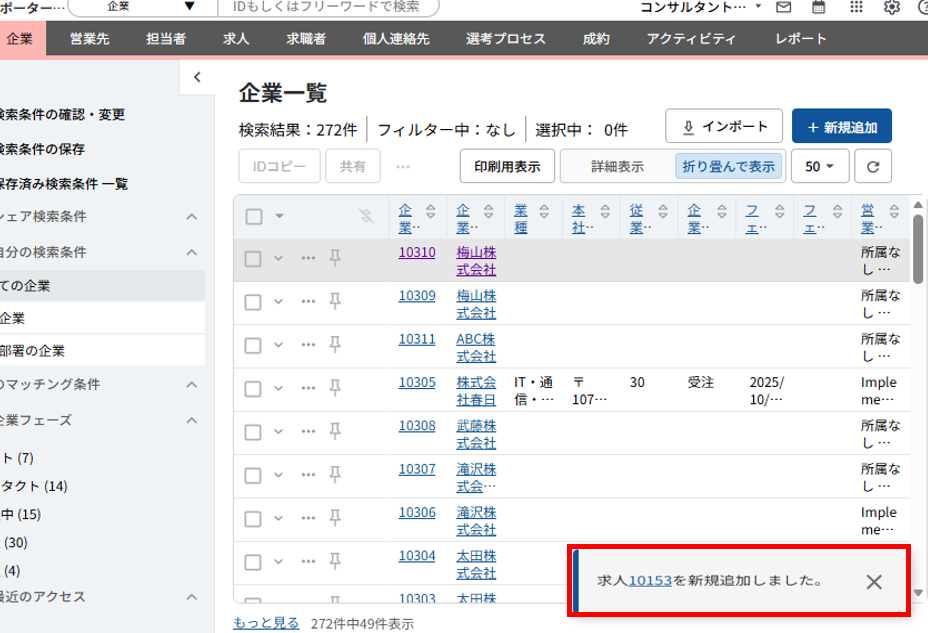Screen dimensions: 928x633
Task: Switch to 詳細表示 view mode
Action: (x=617, y=167)
